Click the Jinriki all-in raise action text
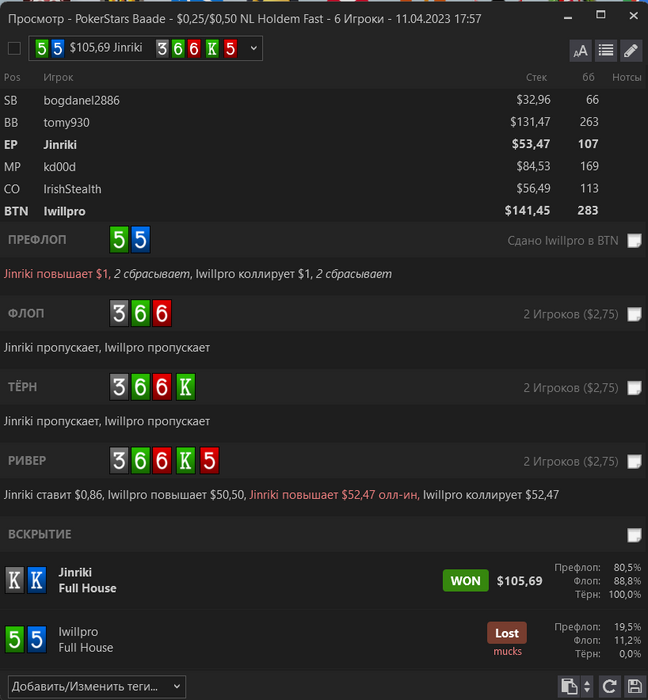The height and width of the screenshot is (700, 648). point(334,495)
